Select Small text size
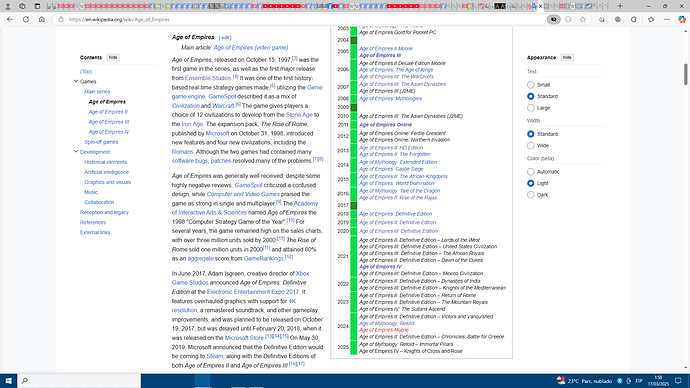The width and height of the screenshot is (690, 388). tap(531, 84)
